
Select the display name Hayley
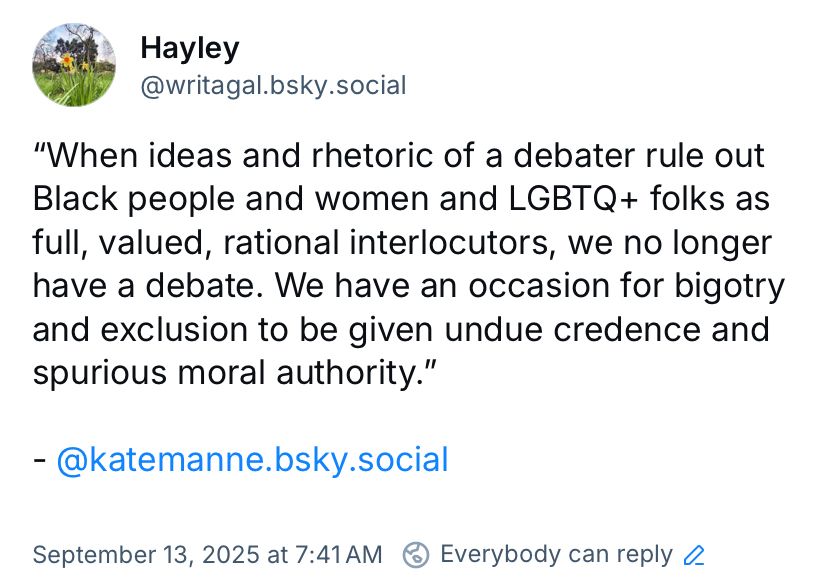pos(190,47)
